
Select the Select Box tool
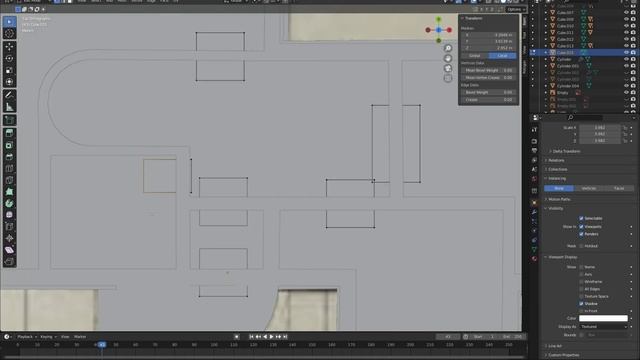9,22
